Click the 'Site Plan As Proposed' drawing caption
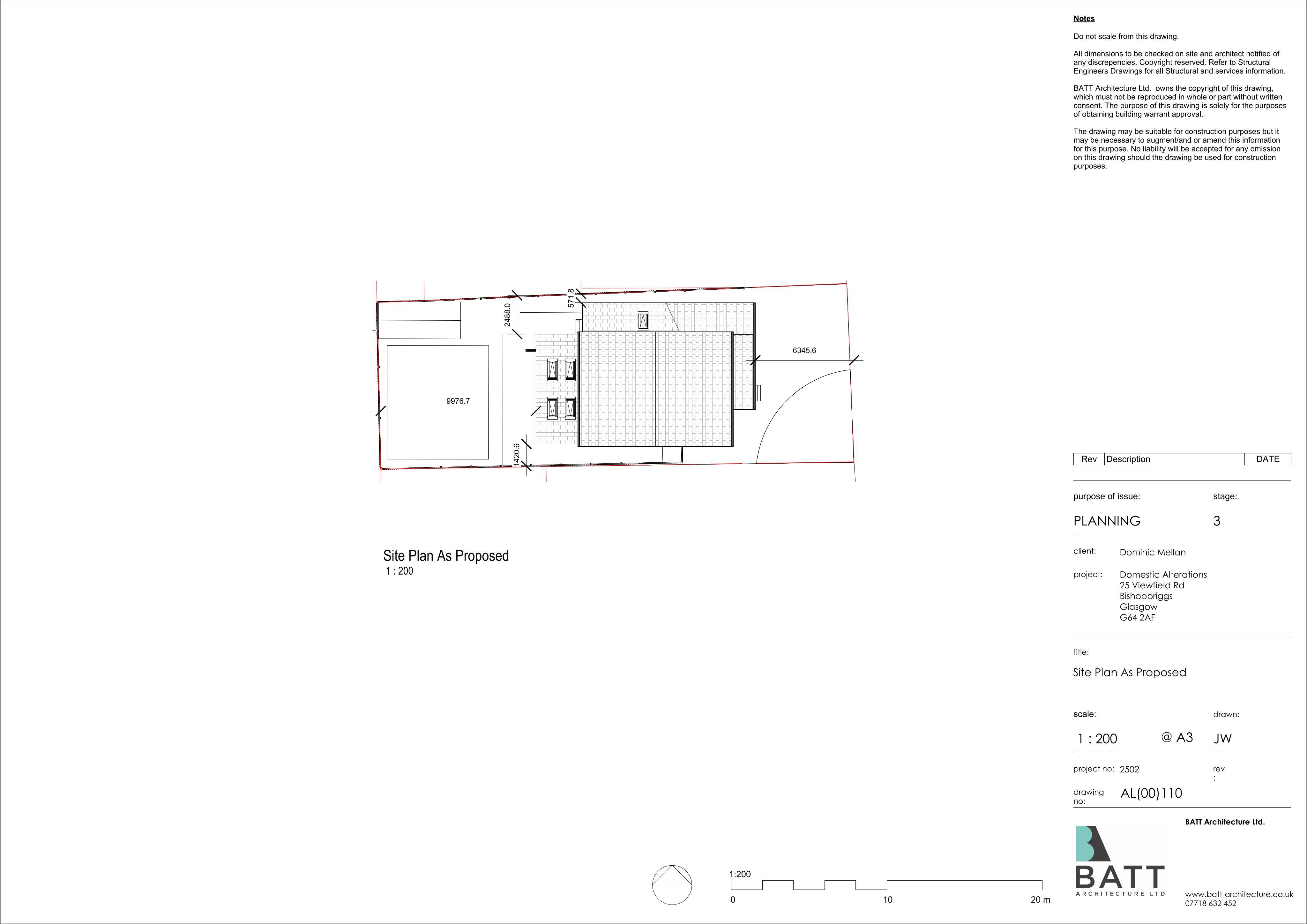The width and height of the screenshot is (1307, 924). tap(446, 556)
